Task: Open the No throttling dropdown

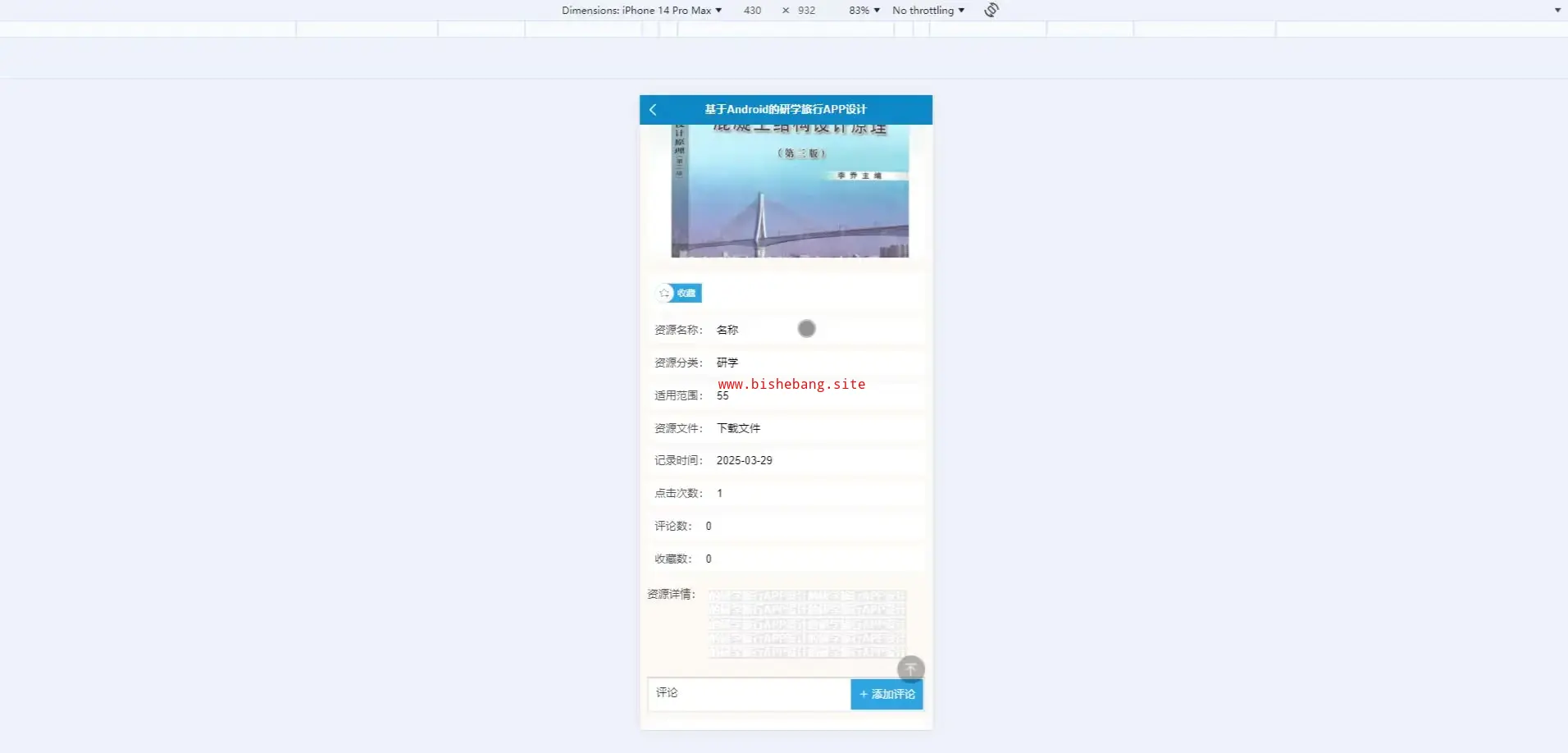Action: pyautogui.click(x=928, y=10)
